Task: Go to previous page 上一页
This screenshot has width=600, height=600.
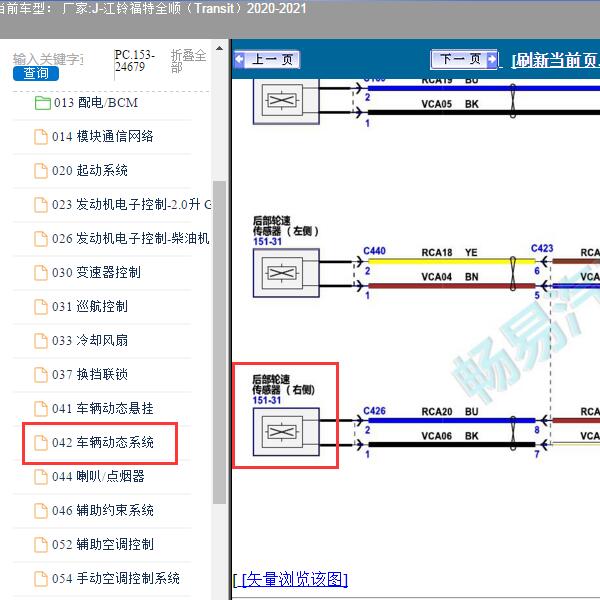Action: [267, 60]
